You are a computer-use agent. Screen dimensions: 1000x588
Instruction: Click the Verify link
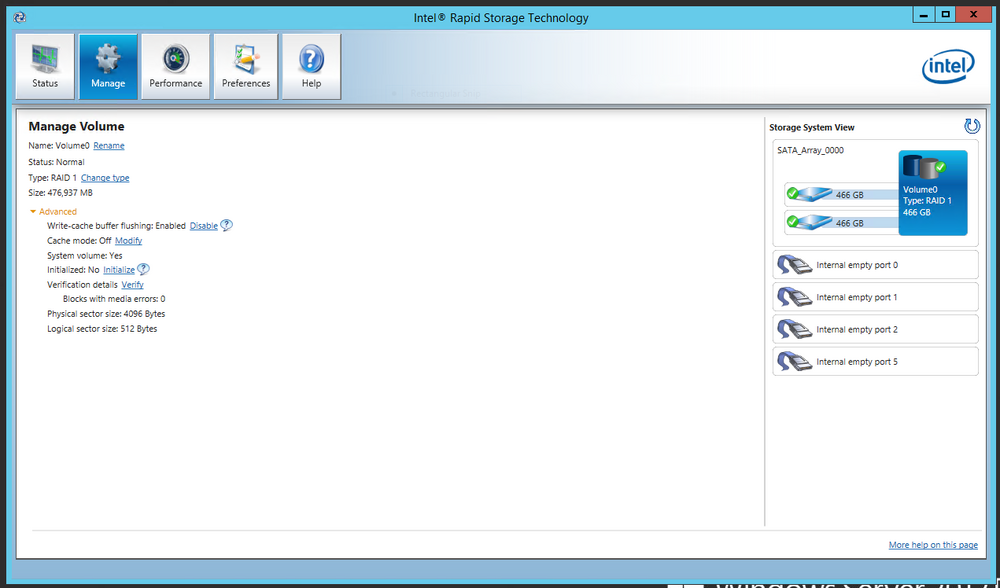click(133, 285)
